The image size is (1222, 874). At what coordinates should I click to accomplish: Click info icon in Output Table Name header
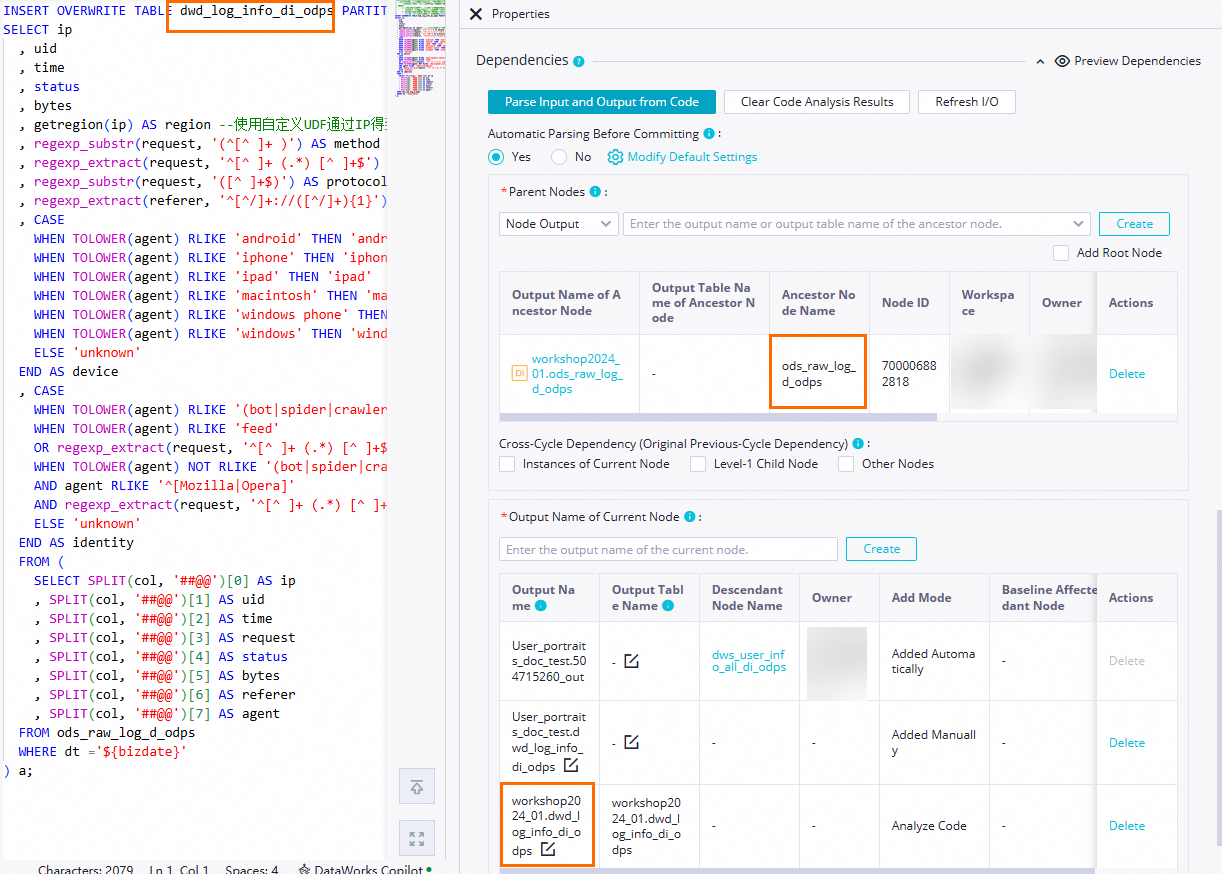point(668,606)
